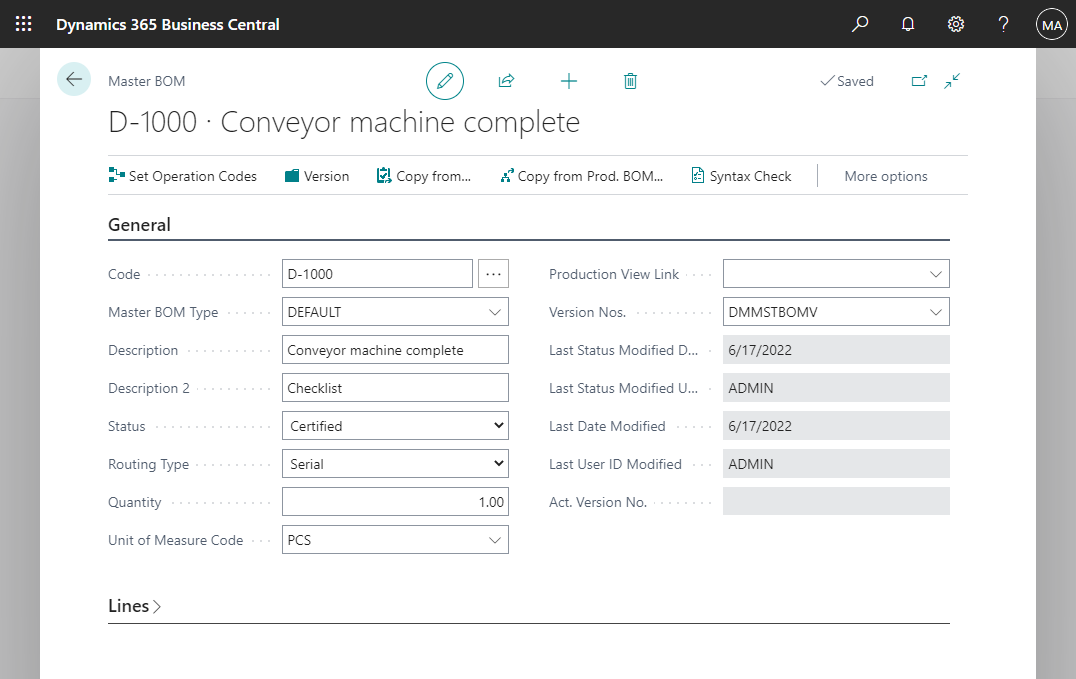Go back using the left arrow button
This screenshot has width=1076, height=679.
(x=74, y=79)
